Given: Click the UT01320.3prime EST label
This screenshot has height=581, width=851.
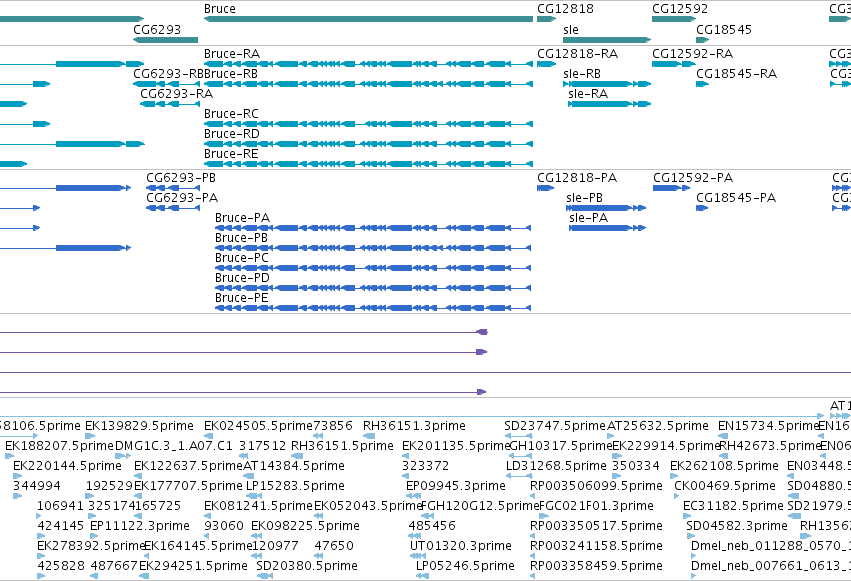Looking at the screenshot, I should (461, 546).
